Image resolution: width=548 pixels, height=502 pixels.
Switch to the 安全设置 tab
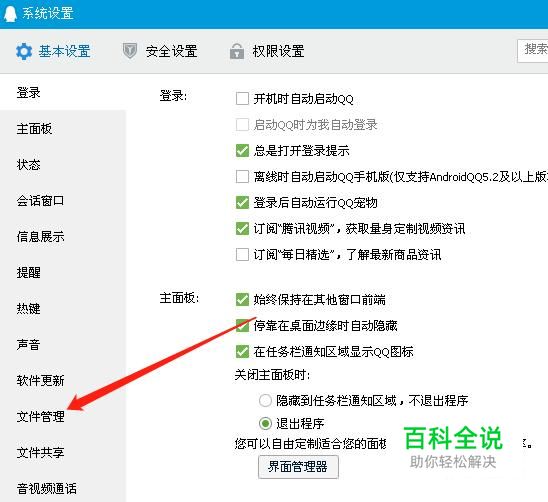point(160,51)
